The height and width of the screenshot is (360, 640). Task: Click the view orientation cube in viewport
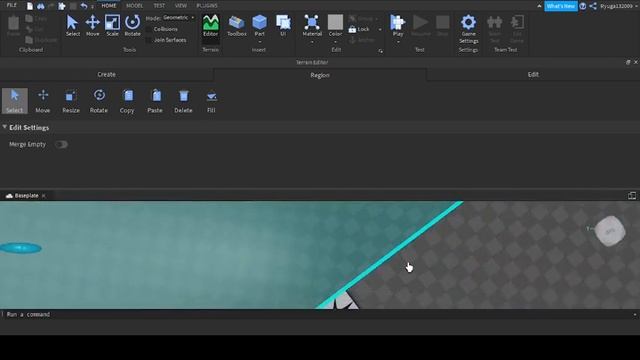[x=610, y=231]
